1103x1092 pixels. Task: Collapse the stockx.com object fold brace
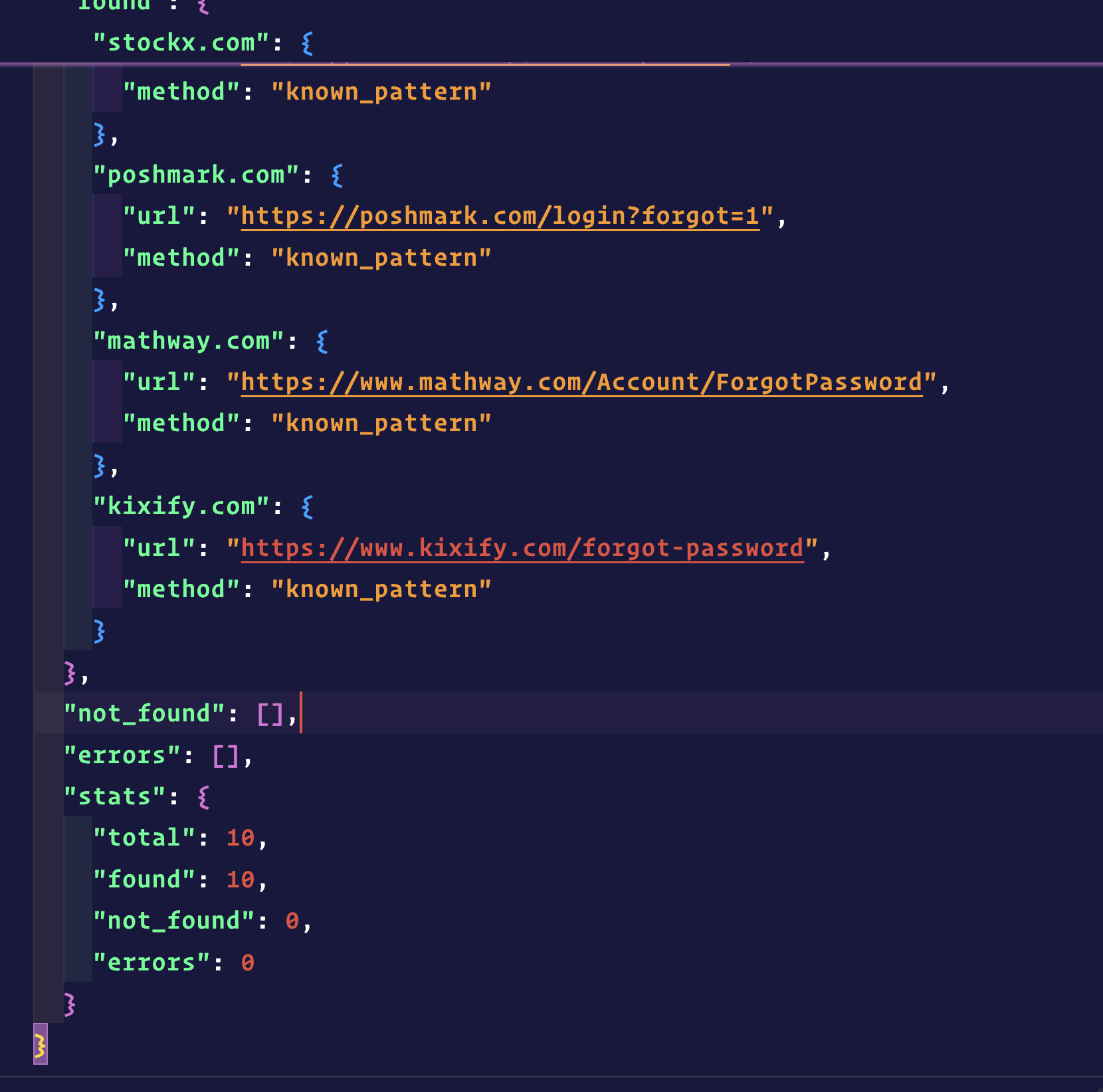[x=306, y=43]
